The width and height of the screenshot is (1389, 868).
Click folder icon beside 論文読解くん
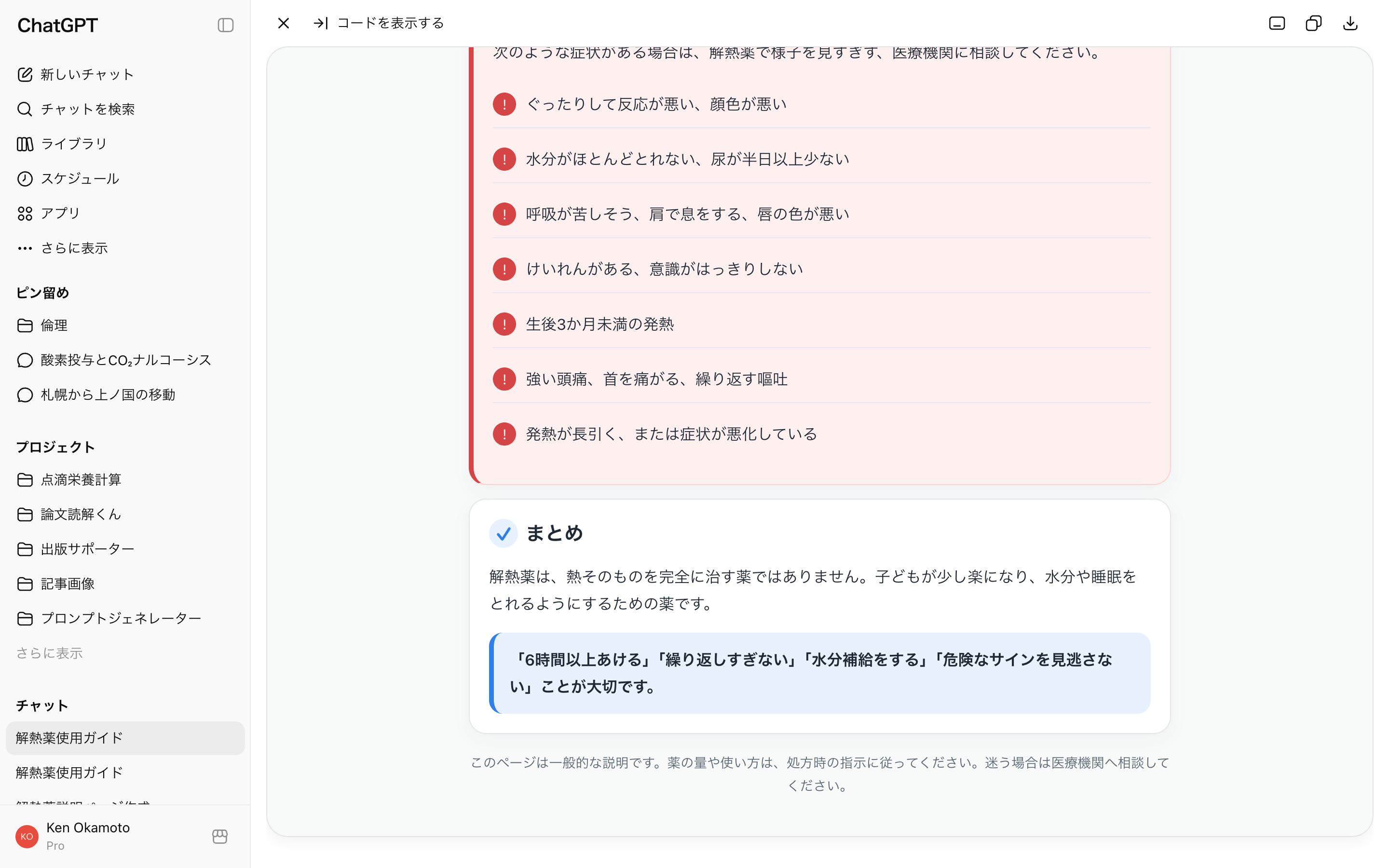(x=25, y=515)
